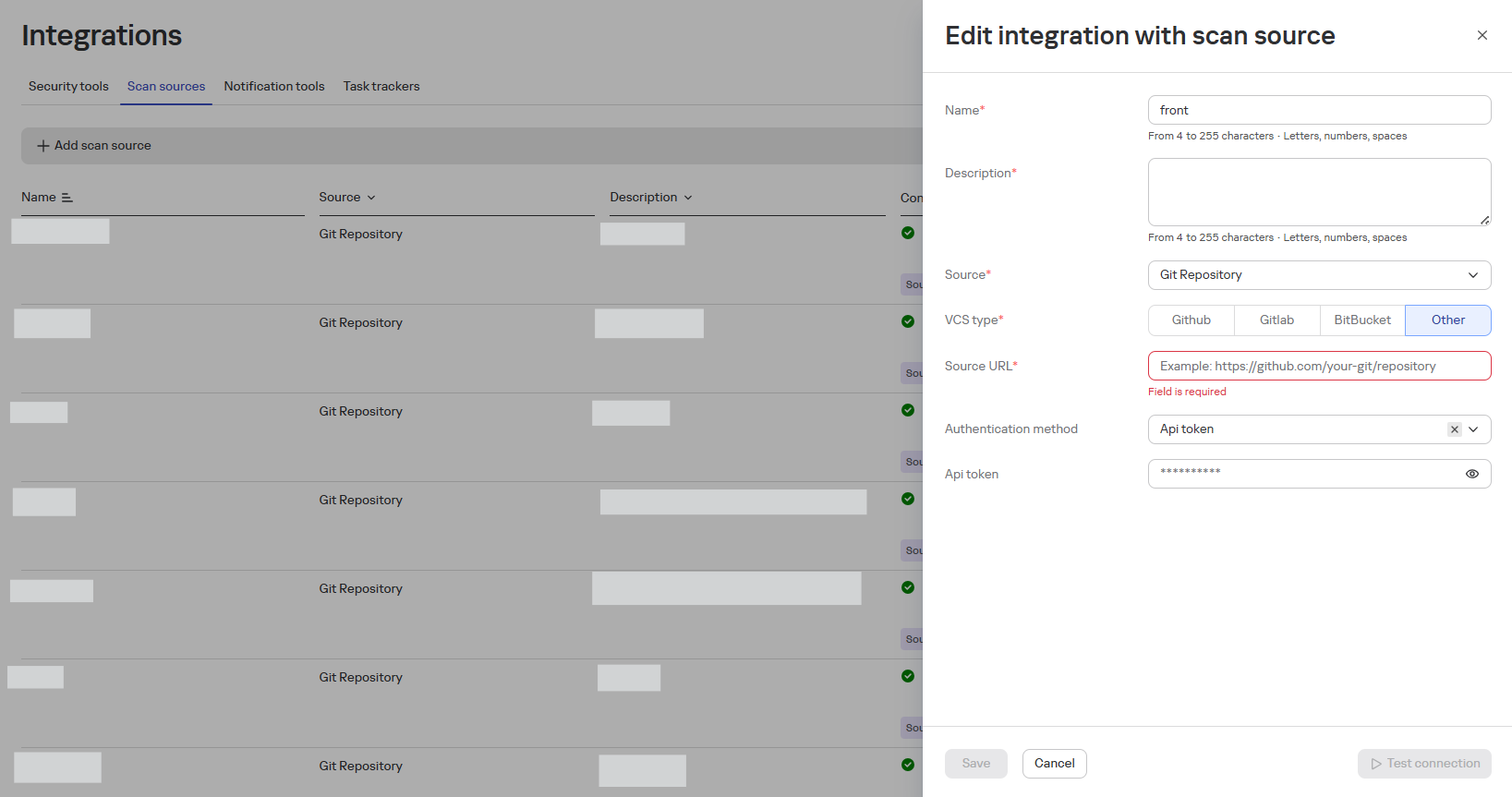Switch to the Security tools tab
The width and height of the screenshot is (1512, 797).
click(68, 86)
